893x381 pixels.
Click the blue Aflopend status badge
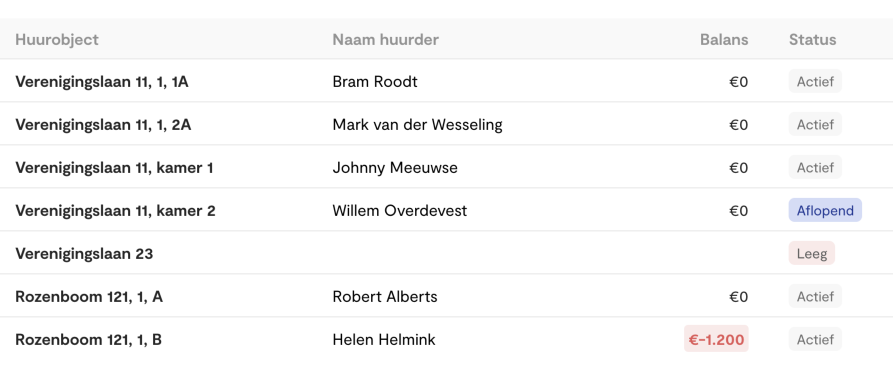[825, 211]
